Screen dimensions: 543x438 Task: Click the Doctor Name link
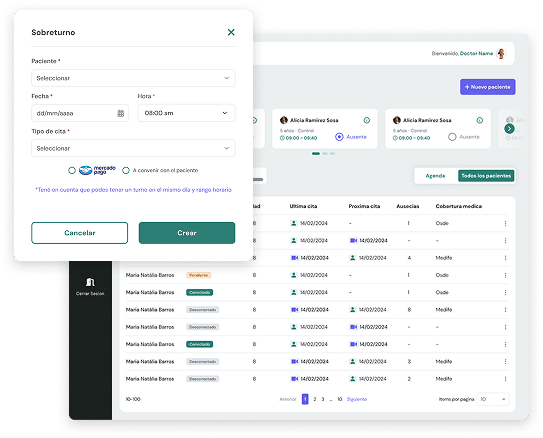477,54
